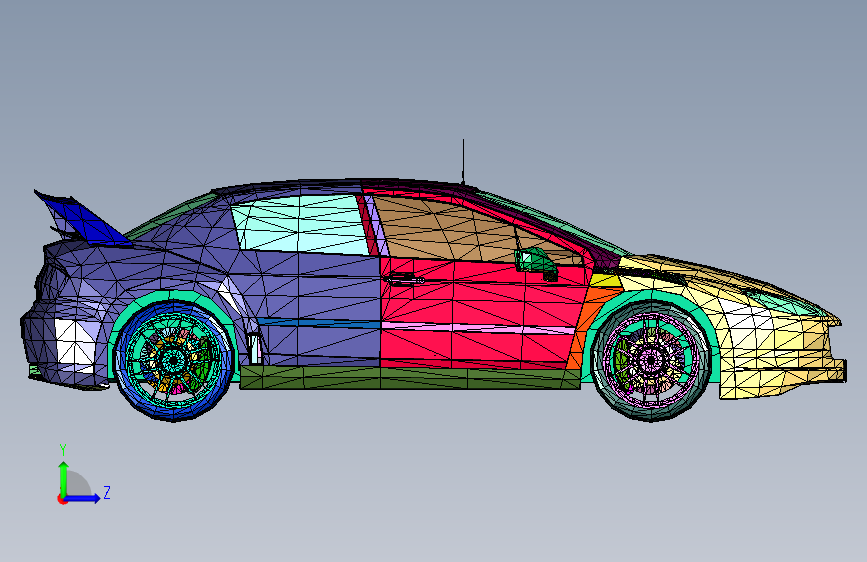
Task: Click the blue Z axis arrow of the triad
Action: (83, 498)
